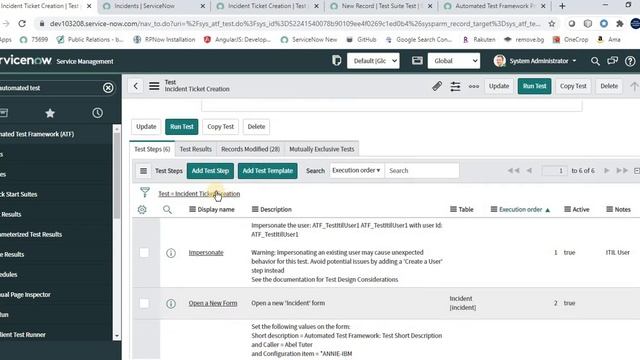
Task: Personalize list columns with the gear icon
Action: (x=142, y=209)
